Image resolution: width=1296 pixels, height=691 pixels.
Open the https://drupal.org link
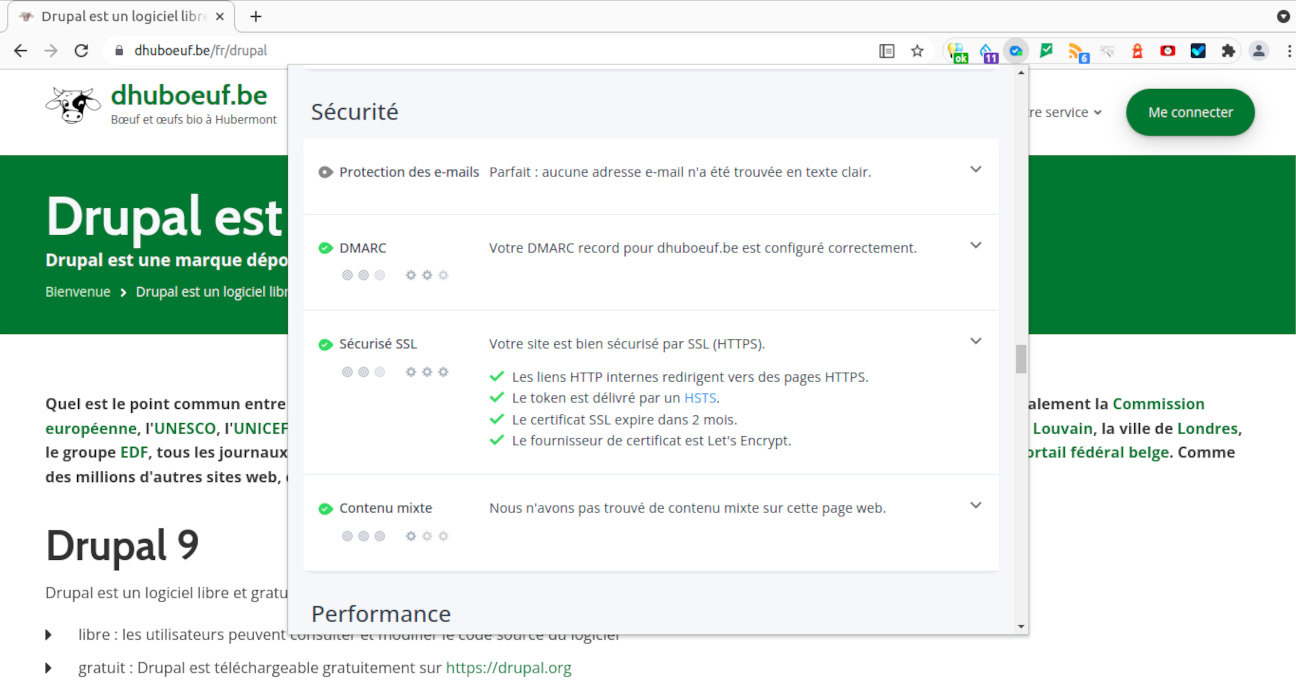coord(509,668)
